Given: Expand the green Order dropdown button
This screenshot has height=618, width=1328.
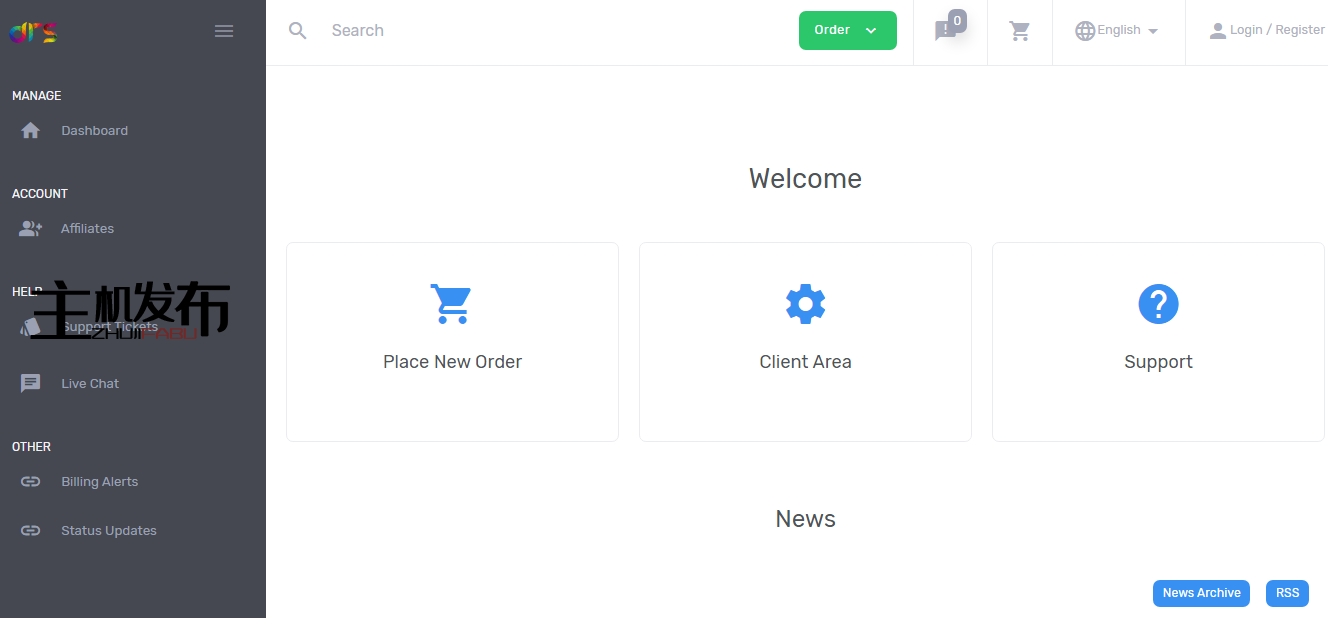Looking at the screenshot, I should [x=848, y=30].
